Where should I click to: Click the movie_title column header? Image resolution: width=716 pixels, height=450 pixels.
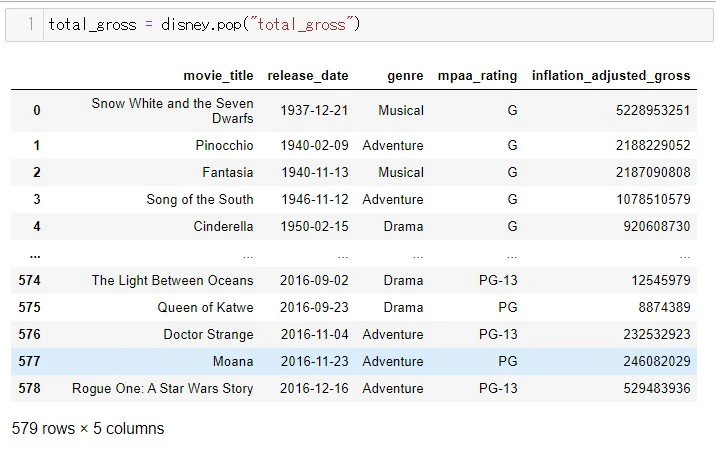point(218,75)
